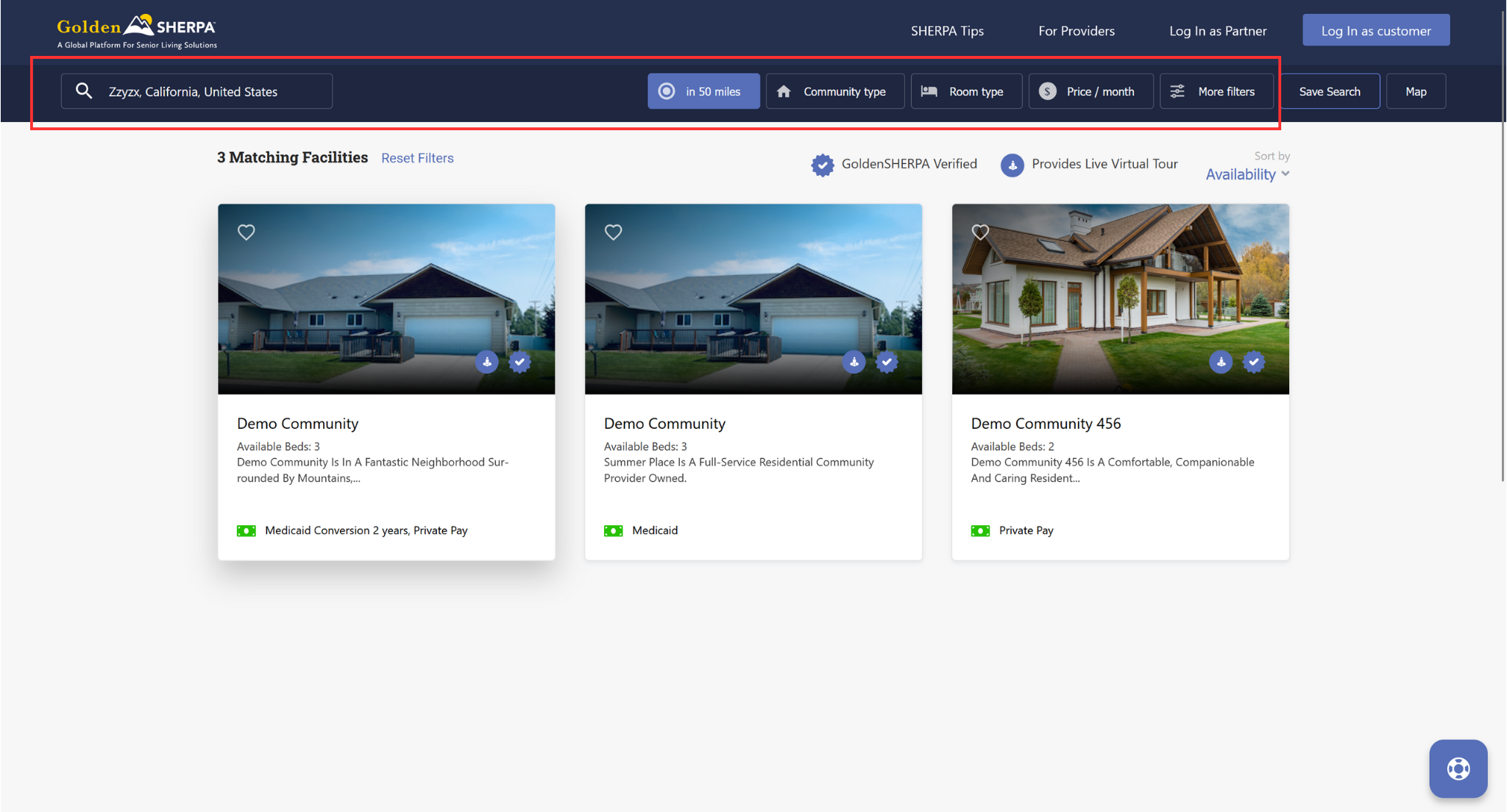Open For Providers in the navigation

pyautogui.click(x=1077, y=31)
